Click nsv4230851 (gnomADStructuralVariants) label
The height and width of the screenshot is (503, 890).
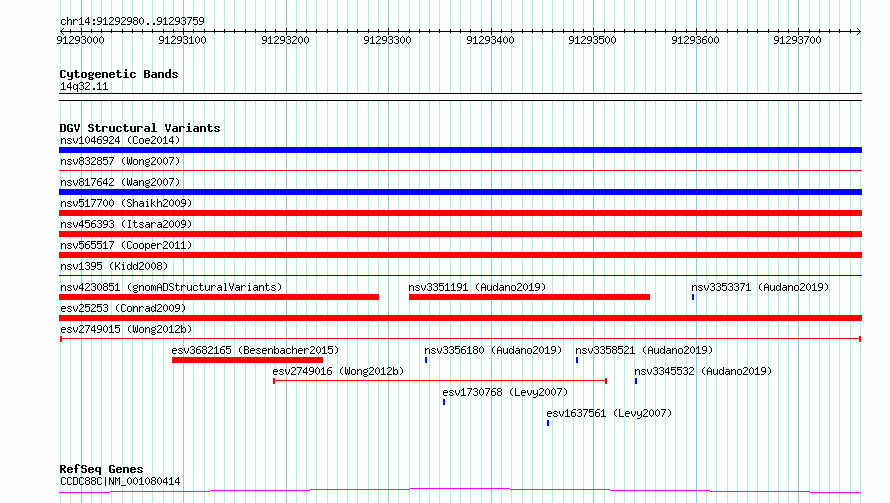point(171,287)
